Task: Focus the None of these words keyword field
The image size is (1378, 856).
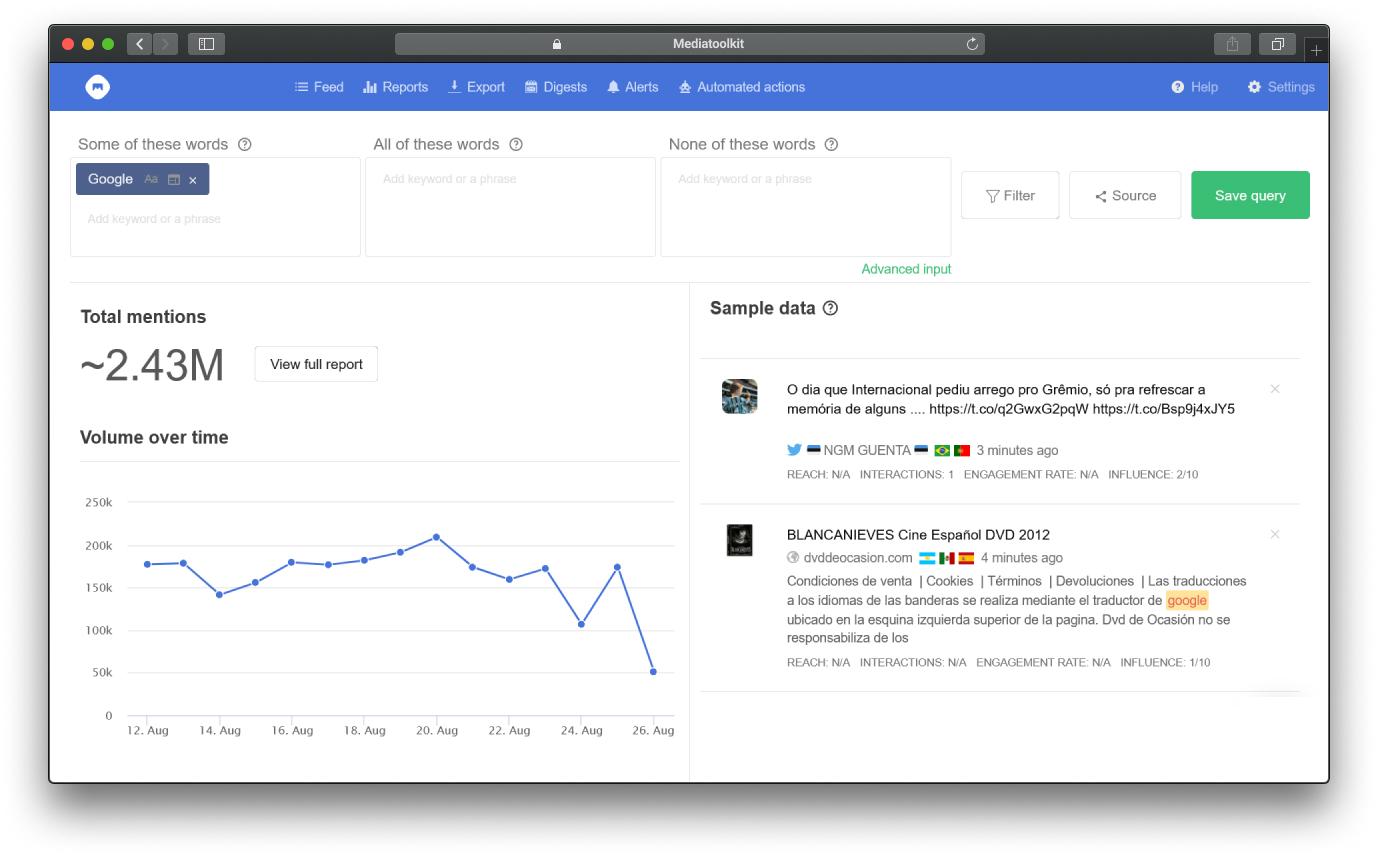Action: coord(806,207)
